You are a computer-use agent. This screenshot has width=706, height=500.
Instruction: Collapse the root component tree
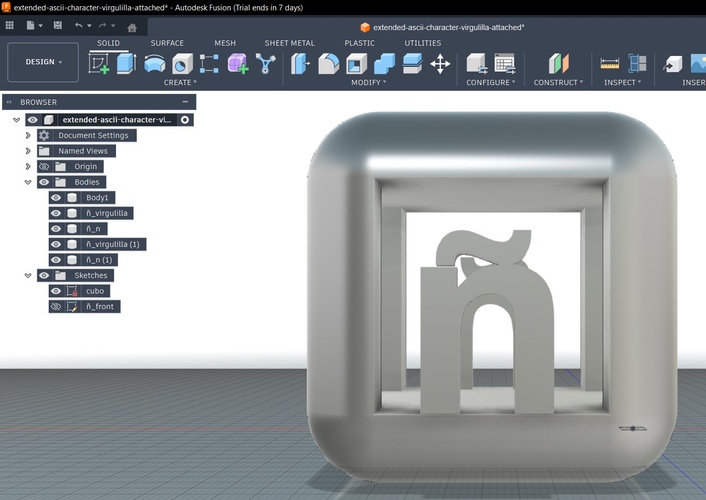[x=17, y=119]
